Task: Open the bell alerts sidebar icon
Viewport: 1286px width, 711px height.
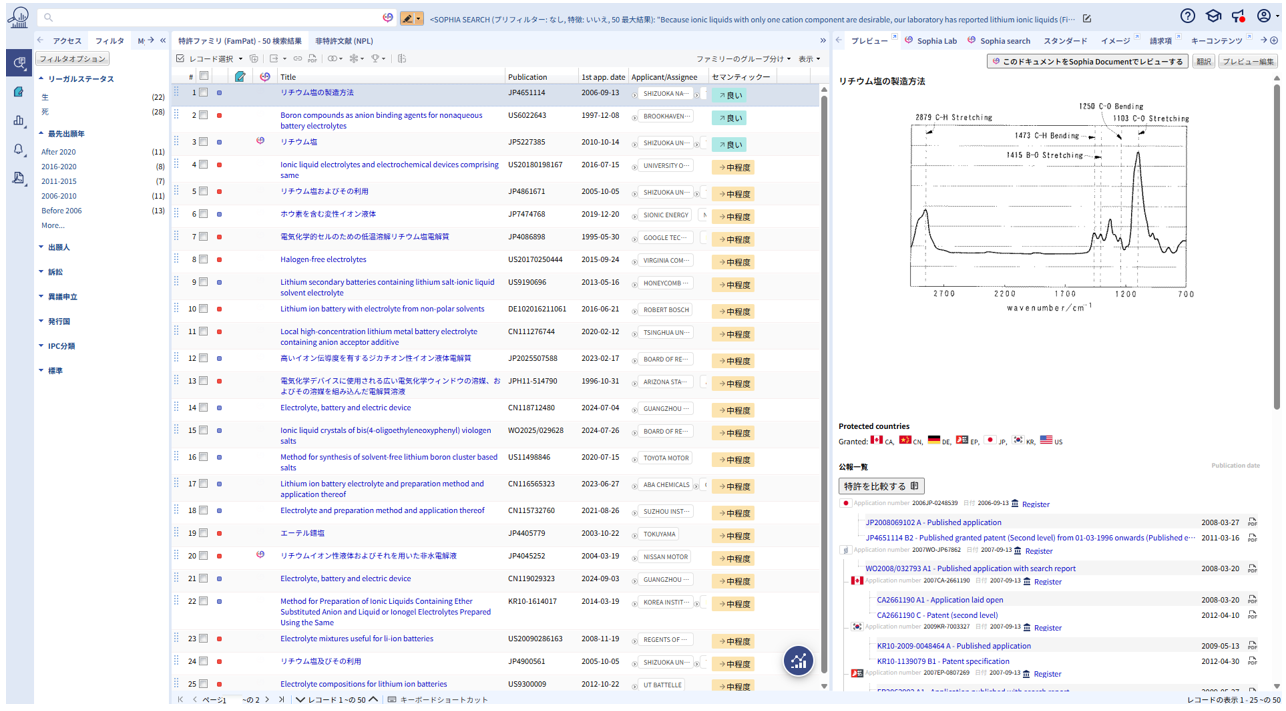Action: [x=18, y=150]
